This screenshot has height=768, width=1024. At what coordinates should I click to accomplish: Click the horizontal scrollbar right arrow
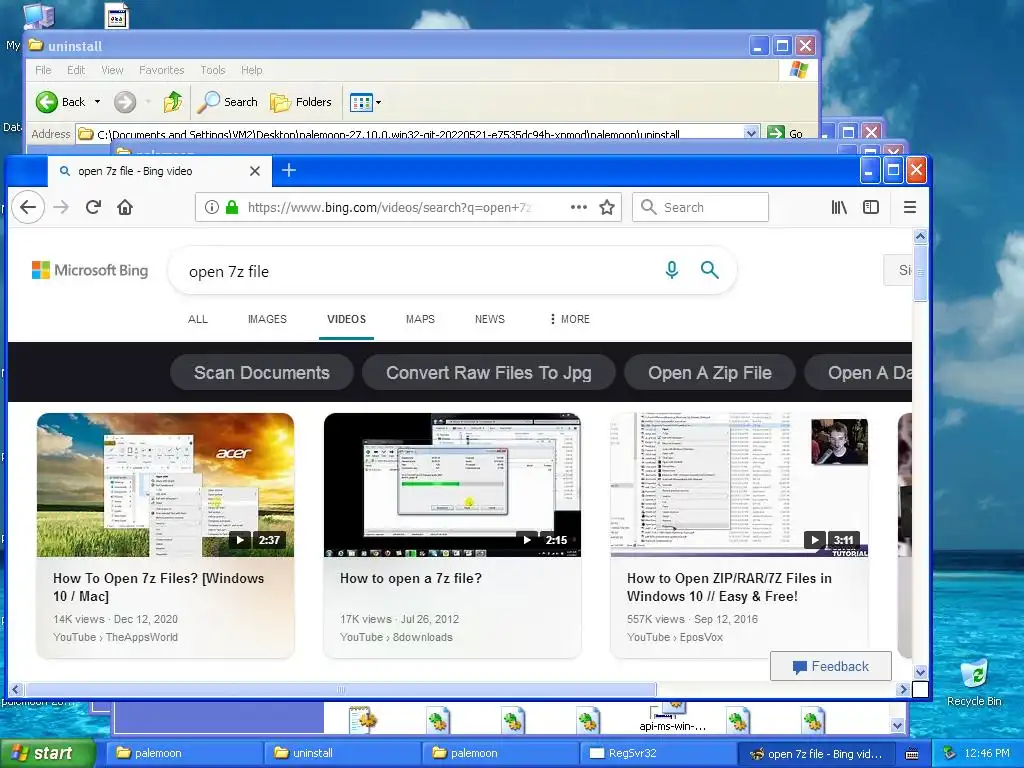point(904,689)
